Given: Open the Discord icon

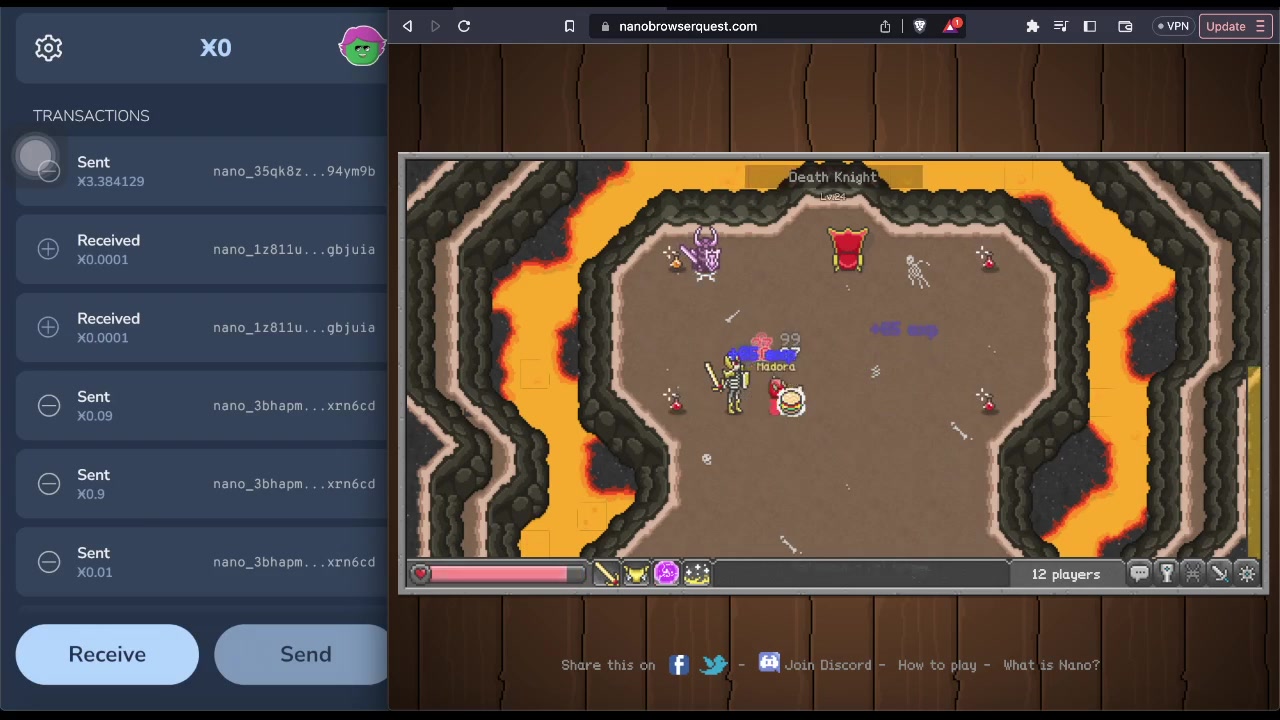Looking at the screenshot, I should [x=769, y=663].
